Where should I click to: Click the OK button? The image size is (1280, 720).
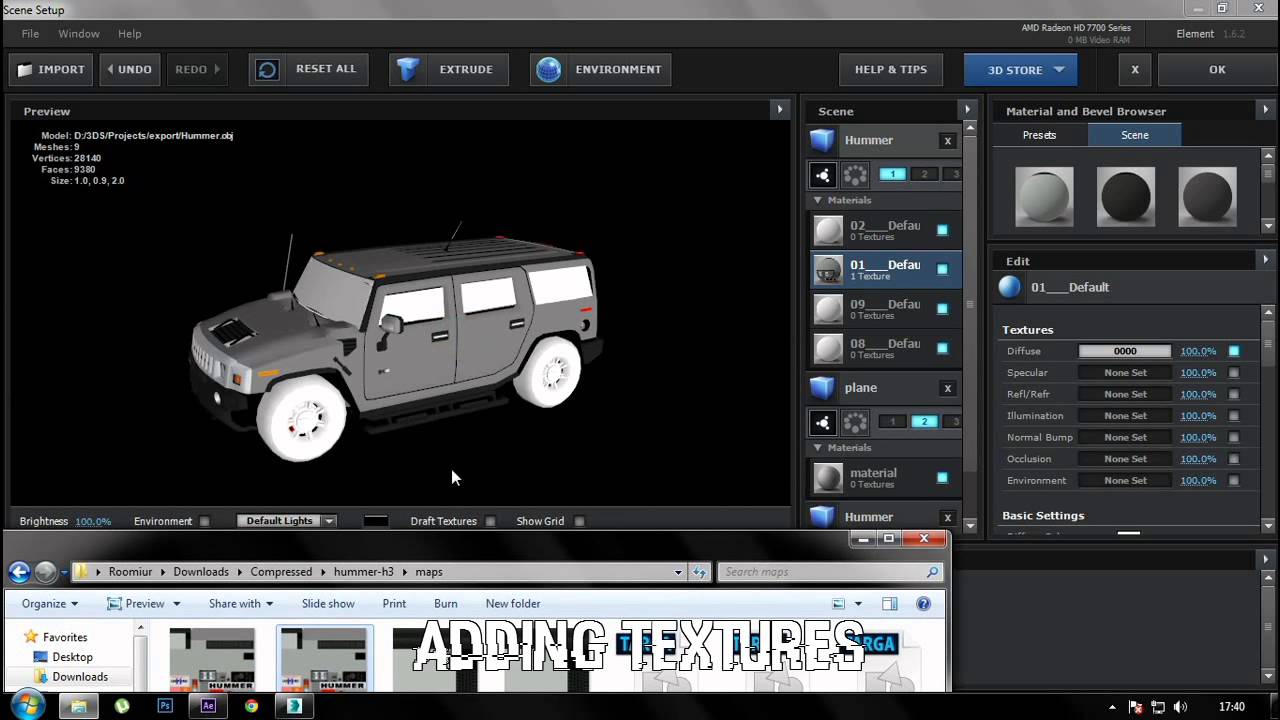click(1217, 70)
